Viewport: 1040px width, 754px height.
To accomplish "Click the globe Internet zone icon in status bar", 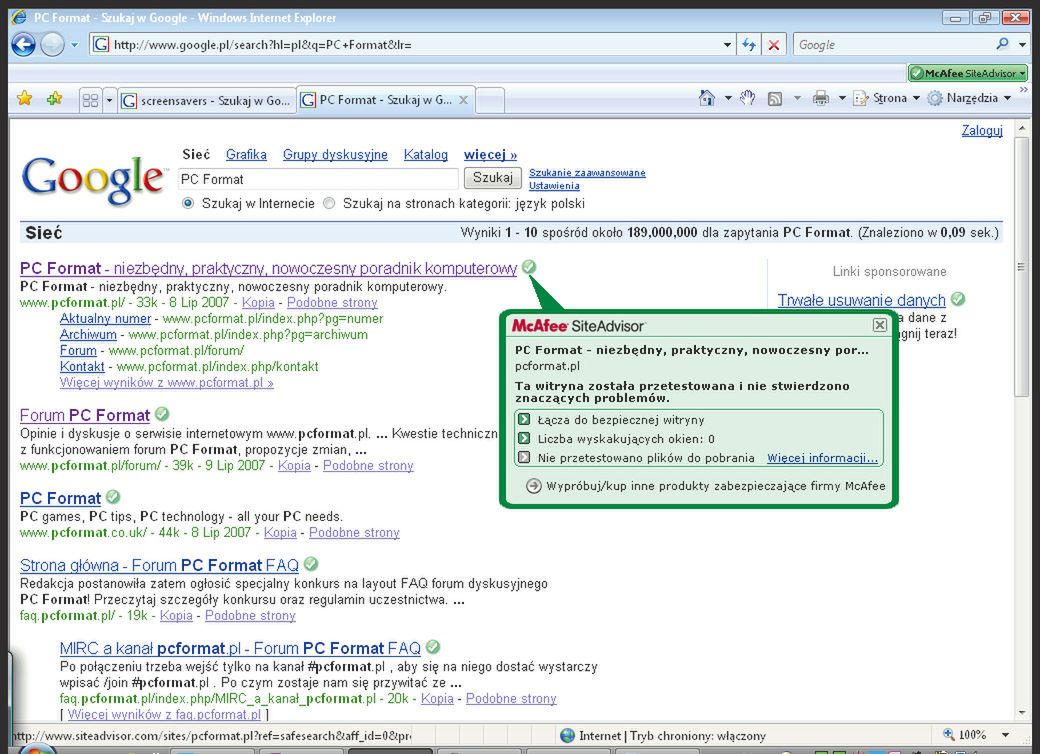I will point(568,735).
